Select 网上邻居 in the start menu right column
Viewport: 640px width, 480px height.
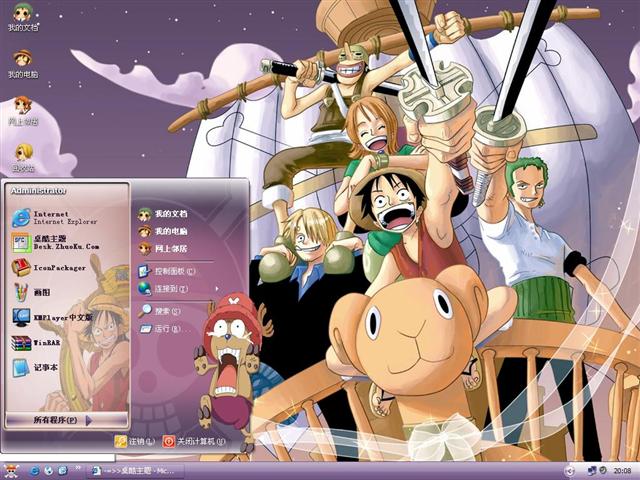(162, 248)
